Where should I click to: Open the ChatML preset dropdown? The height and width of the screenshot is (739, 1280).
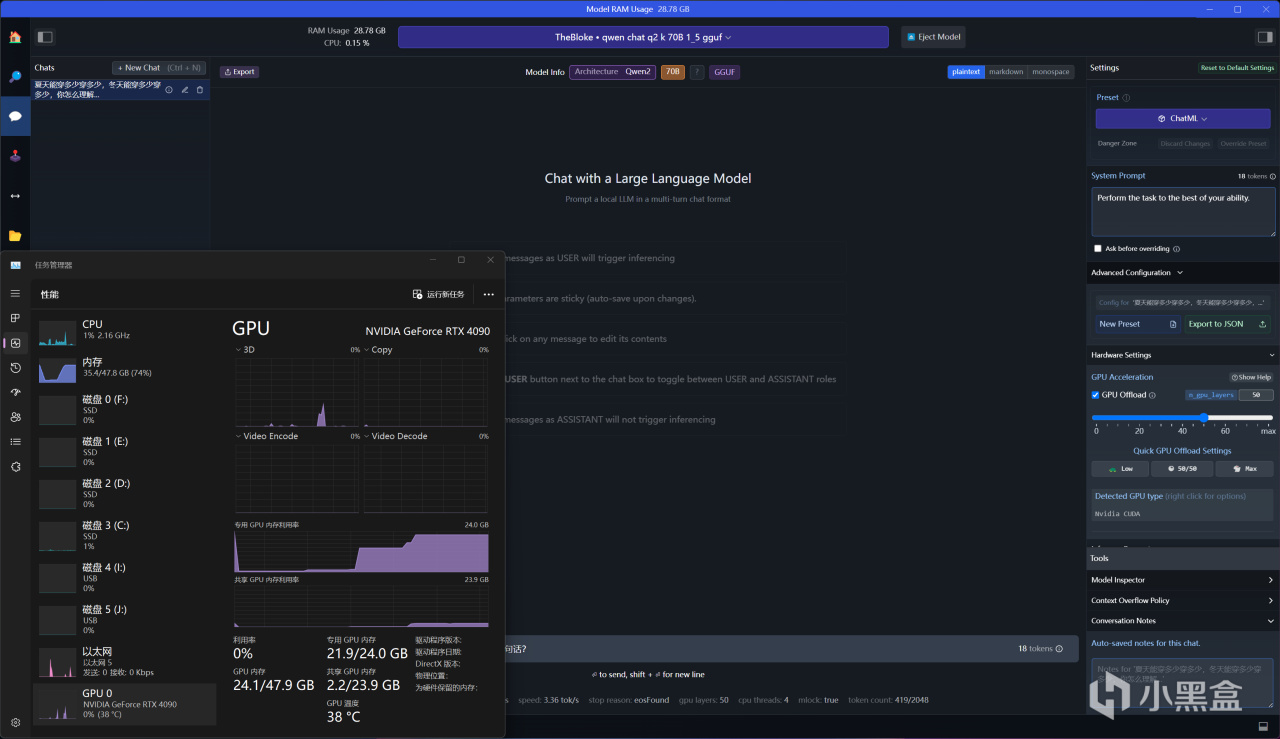pyautogui.click(x=1183, y=118)
